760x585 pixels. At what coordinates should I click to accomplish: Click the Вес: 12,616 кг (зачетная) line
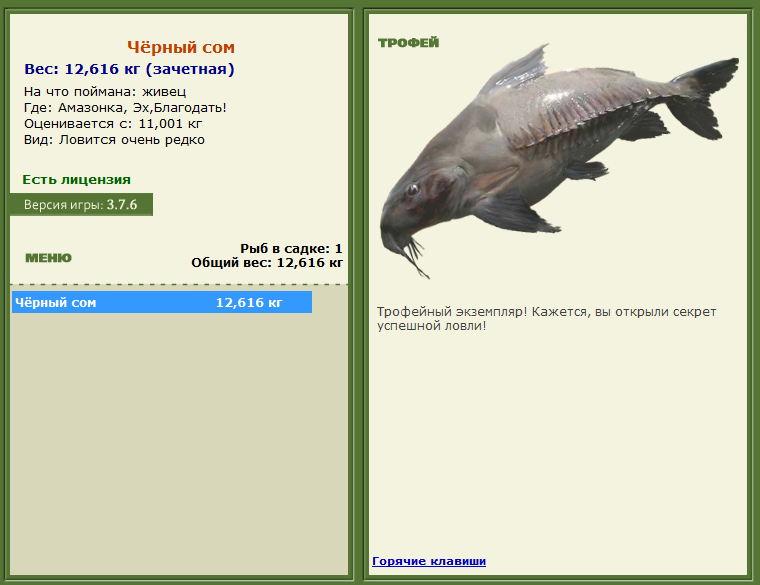129,69
